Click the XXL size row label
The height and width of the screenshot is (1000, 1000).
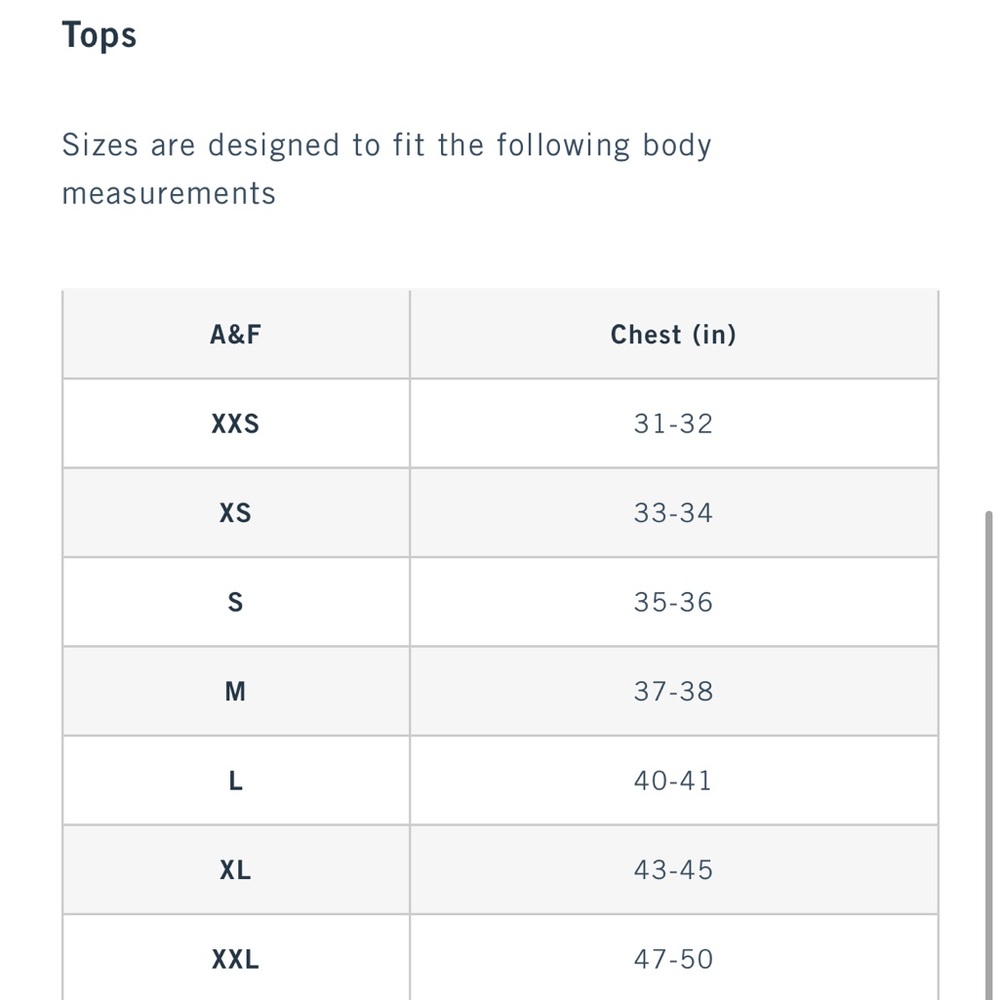(x=235, y=958)
